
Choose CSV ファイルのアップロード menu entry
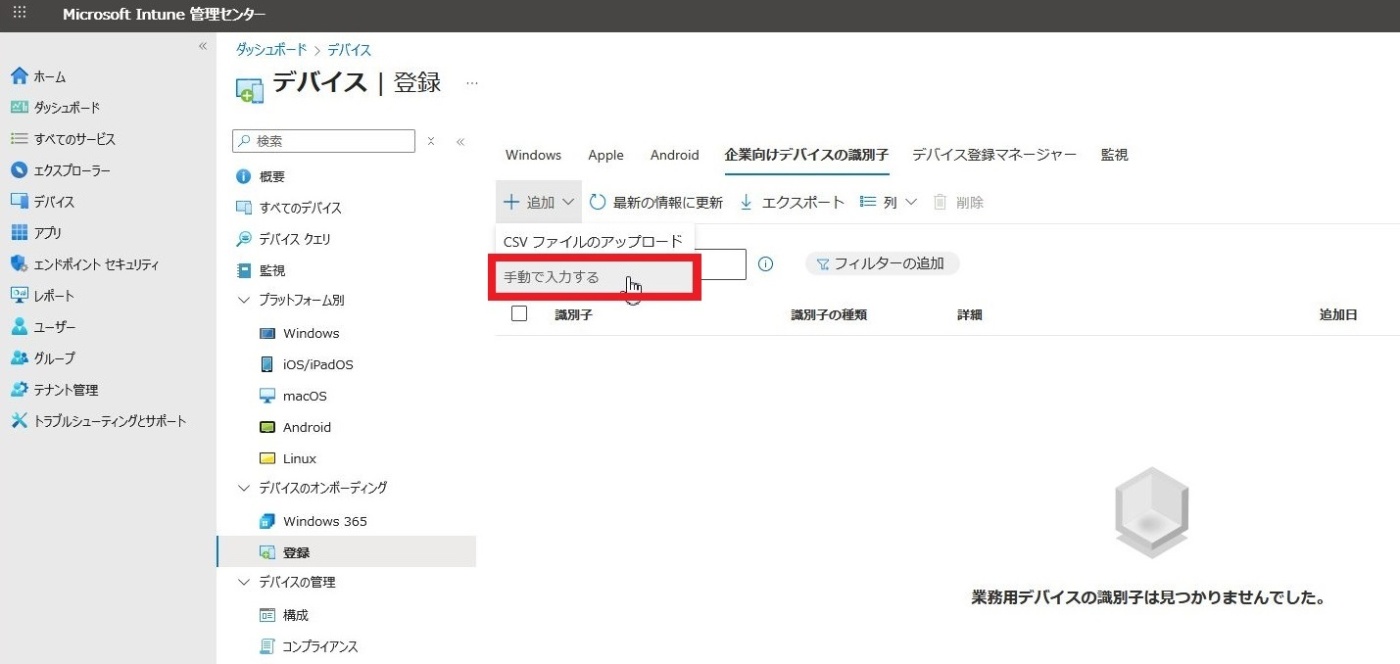(x=594, y=241)
